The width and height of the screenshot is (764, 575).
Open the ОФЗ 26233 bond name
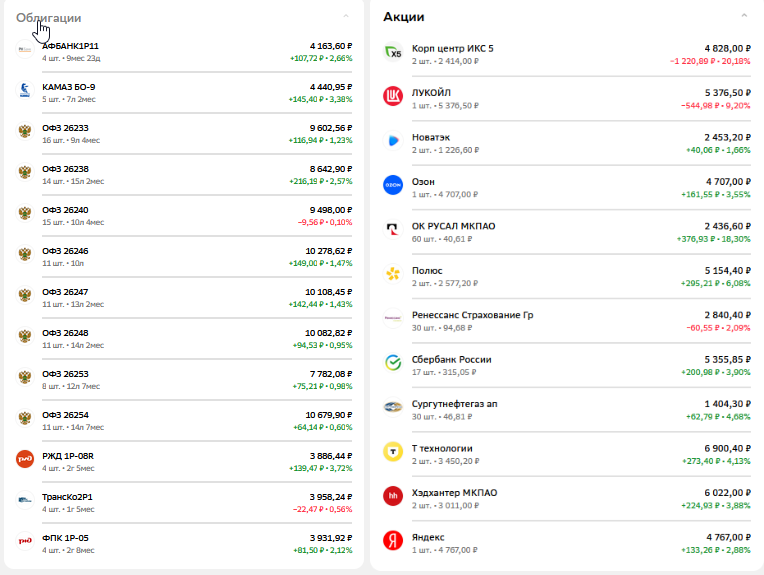65,128
